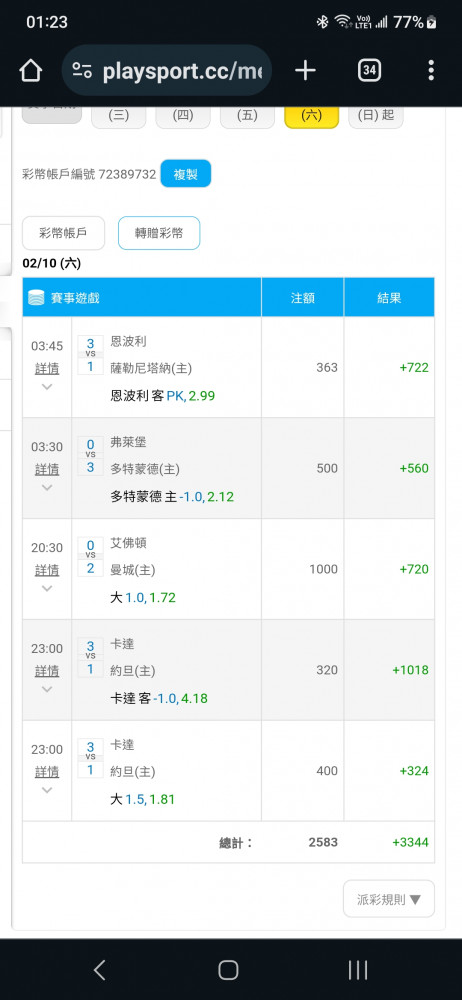
Task: Open 詳情 link for 03:30 match
Action: [47, 469]
